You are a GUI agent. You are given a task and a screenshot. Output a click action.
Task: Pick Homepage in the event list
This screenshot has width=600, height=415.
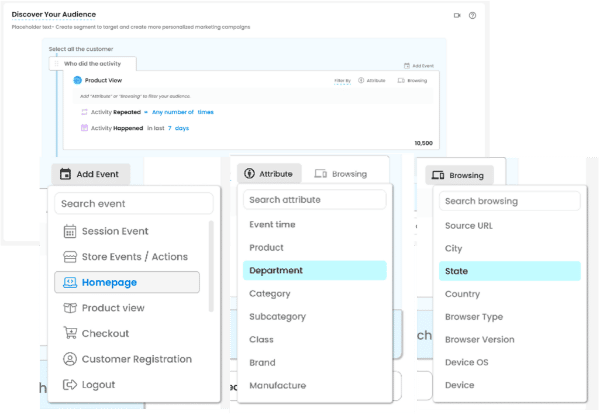127,283
